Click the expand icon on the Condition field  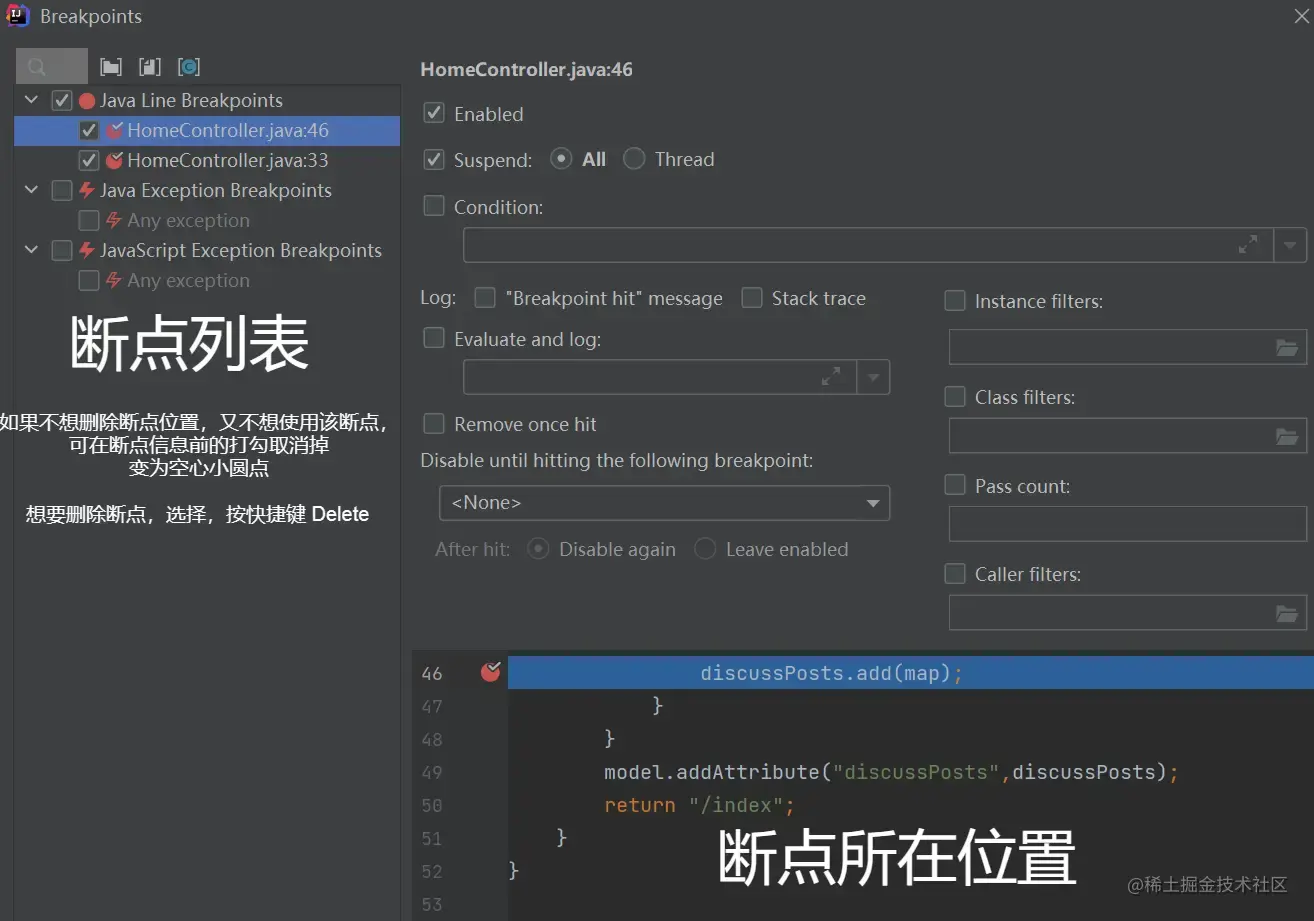(x=1247, y=243)
